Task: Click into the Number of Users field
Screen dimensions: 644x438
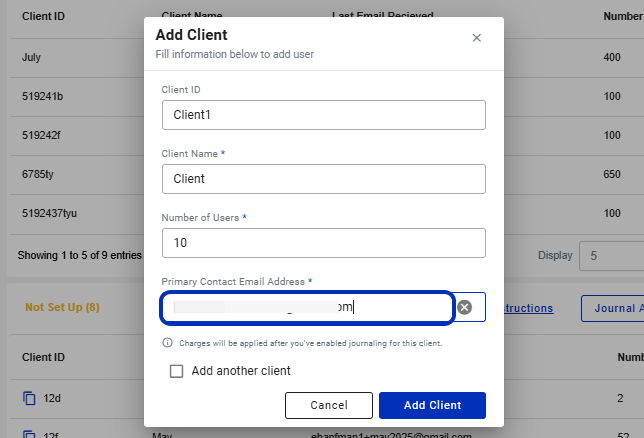Action: (x=324, y=243)
